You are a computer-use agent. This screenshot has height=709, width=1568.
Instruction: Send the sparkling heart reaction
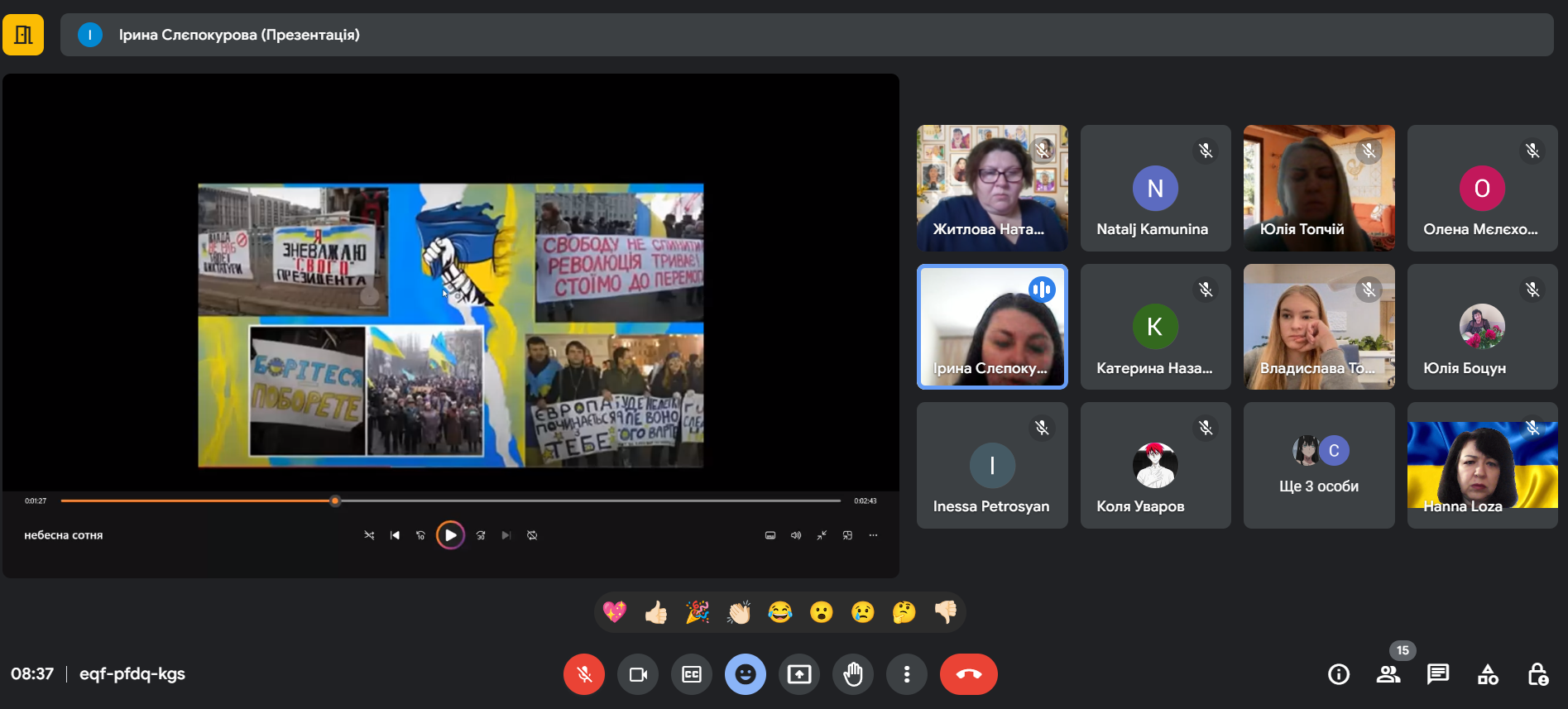click(615, 612)
